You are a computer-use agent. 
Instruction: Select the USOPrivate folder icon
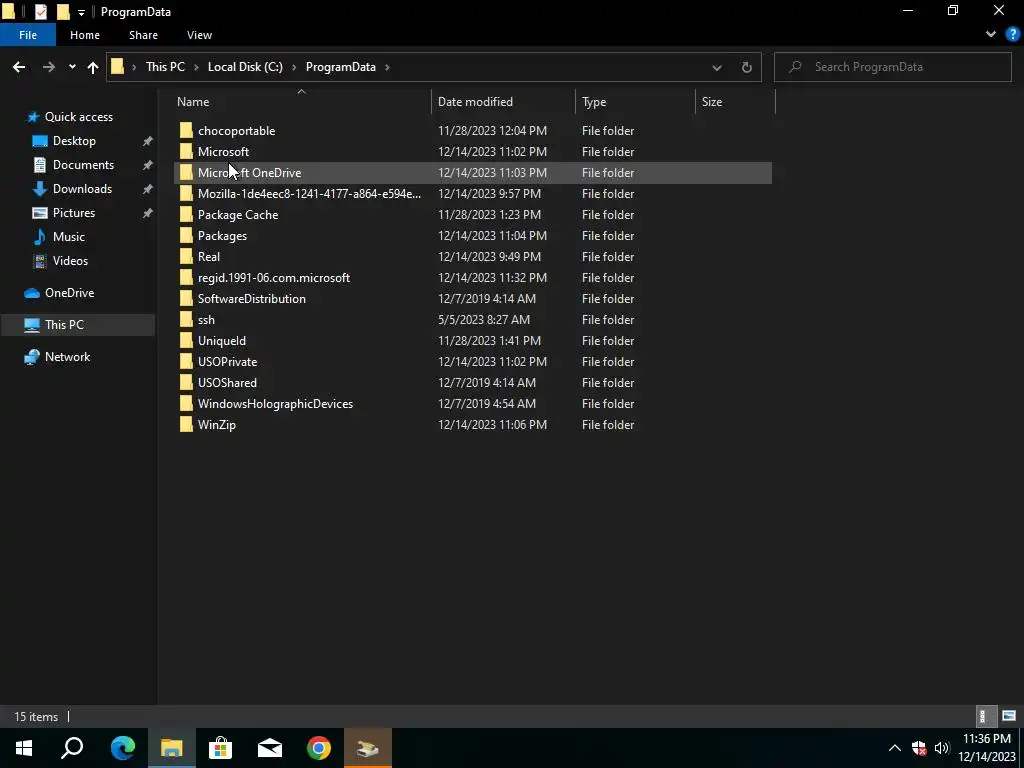tap(187, 362)
